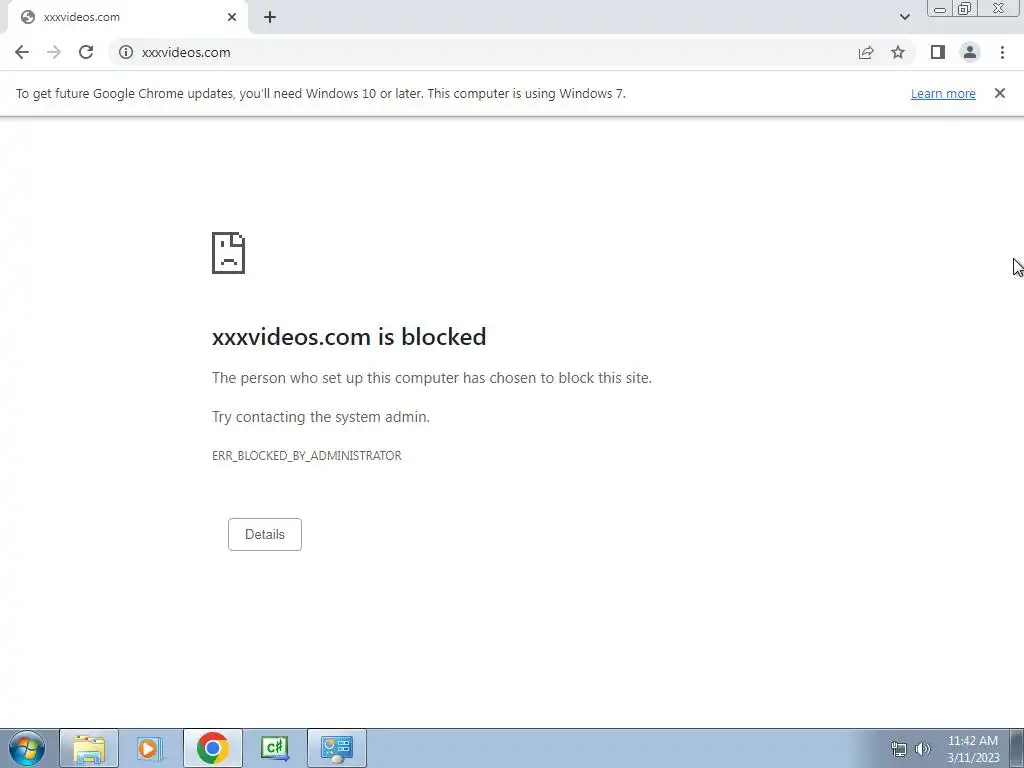Open the control panel taskbar item
This screenshot has height=768, width=1024.
(x=336, y=748)
